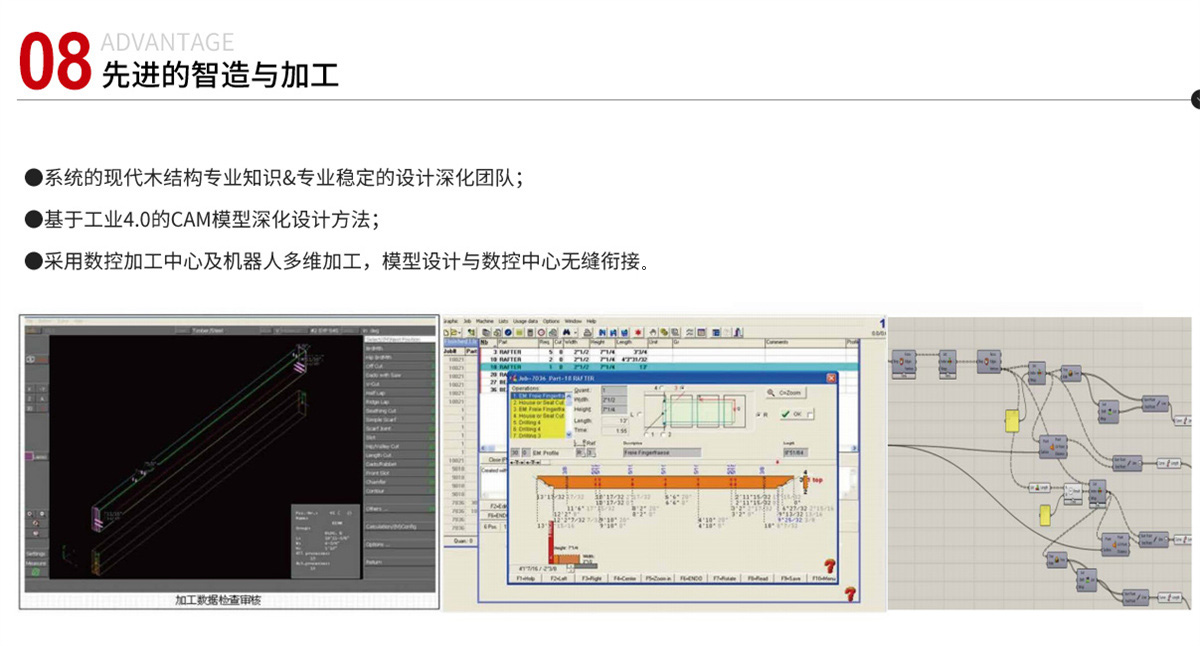The height and width of the screenshot is (646, 1200).
Task: Select the '3 RAFTER' table row
Action: coord(668,352)
